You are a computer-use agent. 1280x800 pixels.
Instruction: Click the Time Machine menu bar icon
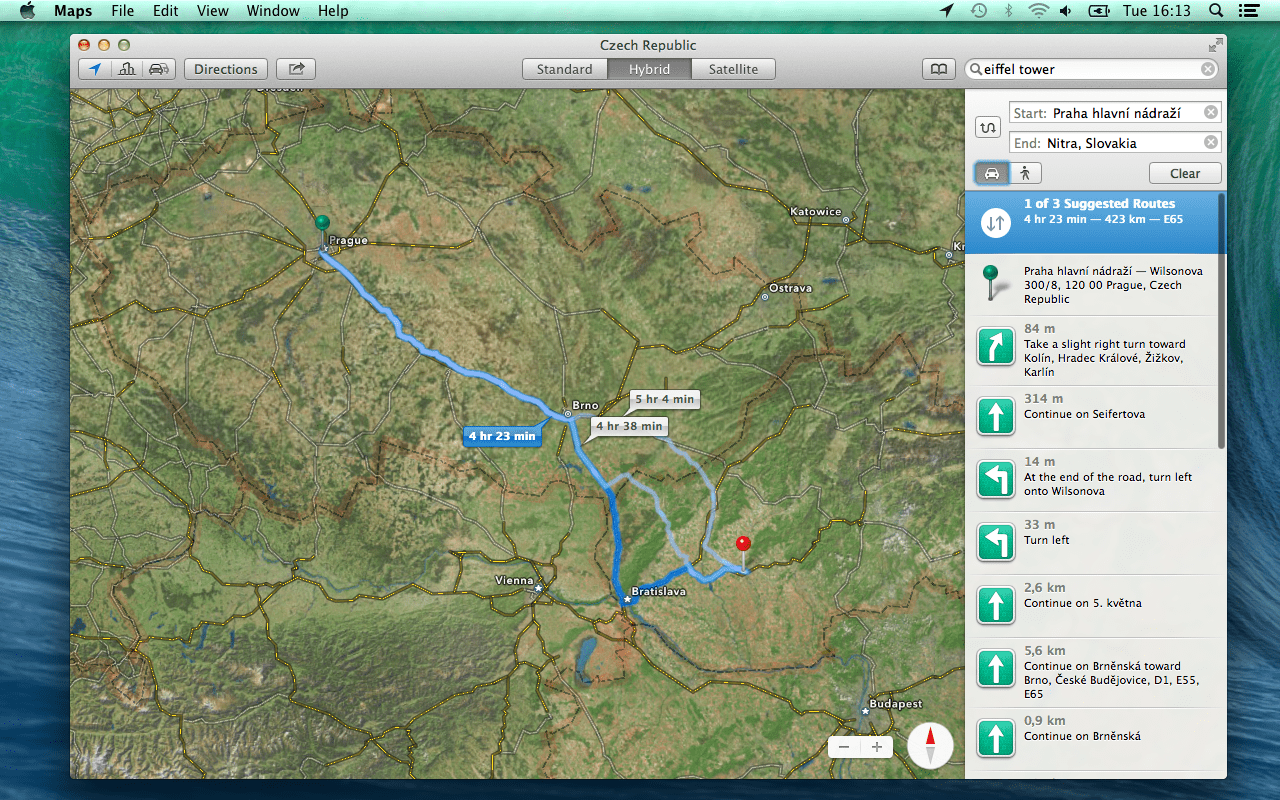pyautogui.click(x=979, y=11)
